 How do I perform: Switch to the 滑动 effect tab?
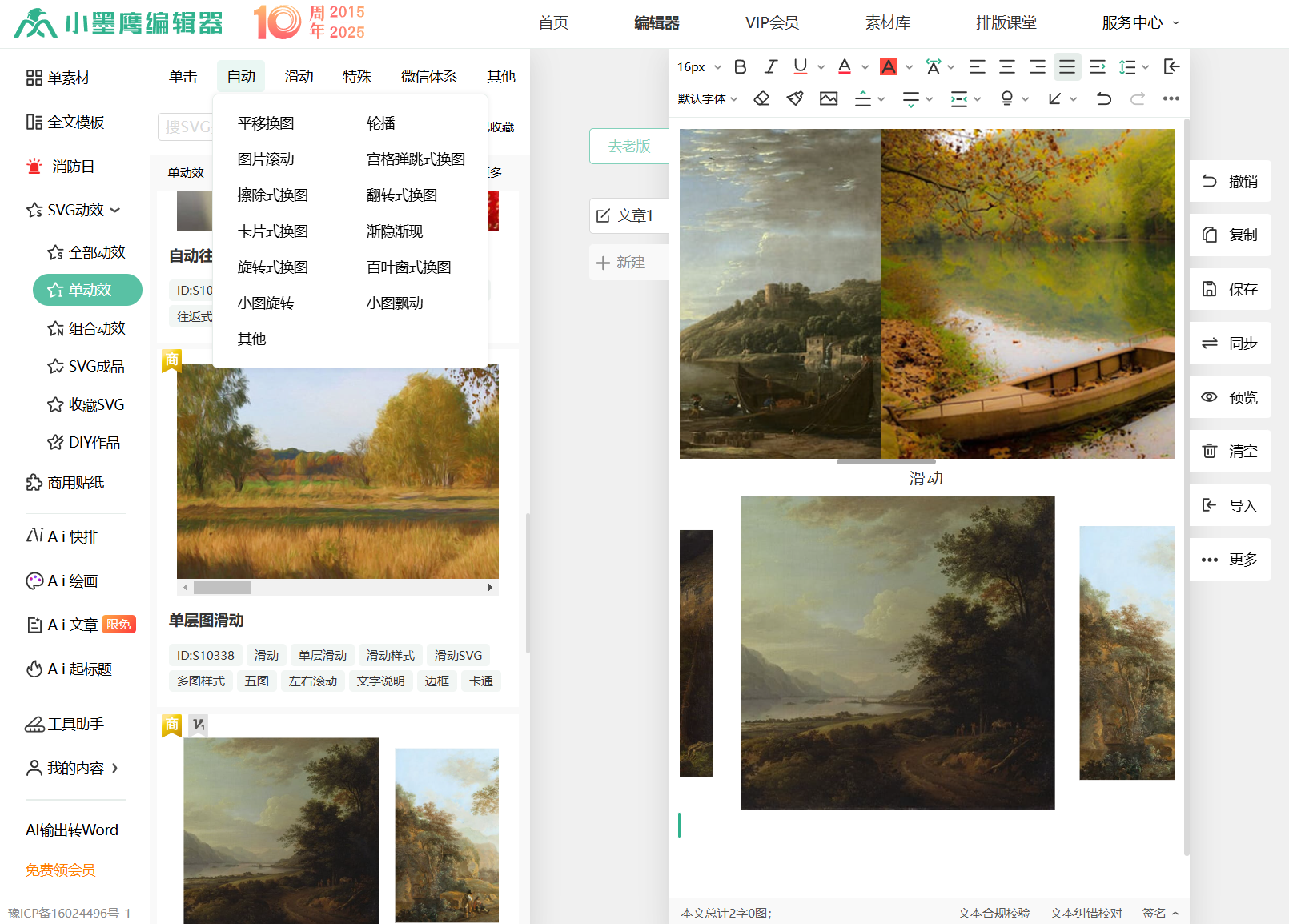click(x=299, y=77)
